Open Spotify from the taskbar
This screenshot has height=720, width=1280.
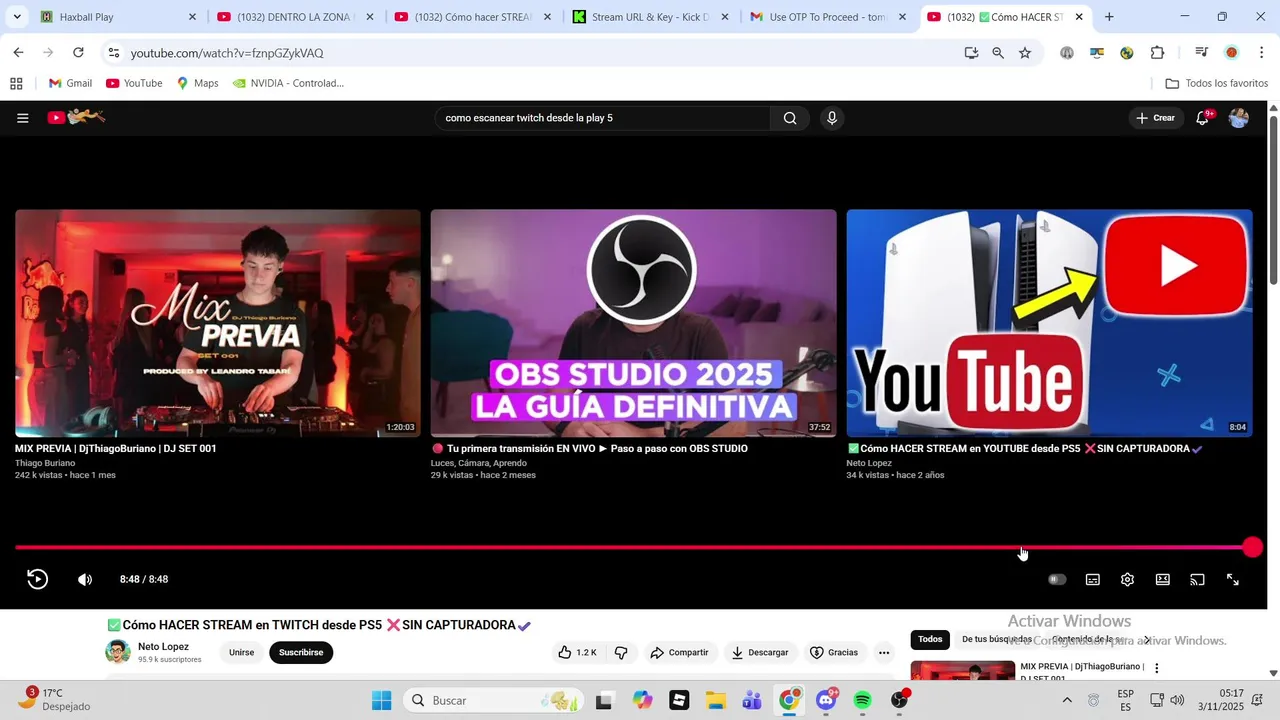(x=863, y=700)
